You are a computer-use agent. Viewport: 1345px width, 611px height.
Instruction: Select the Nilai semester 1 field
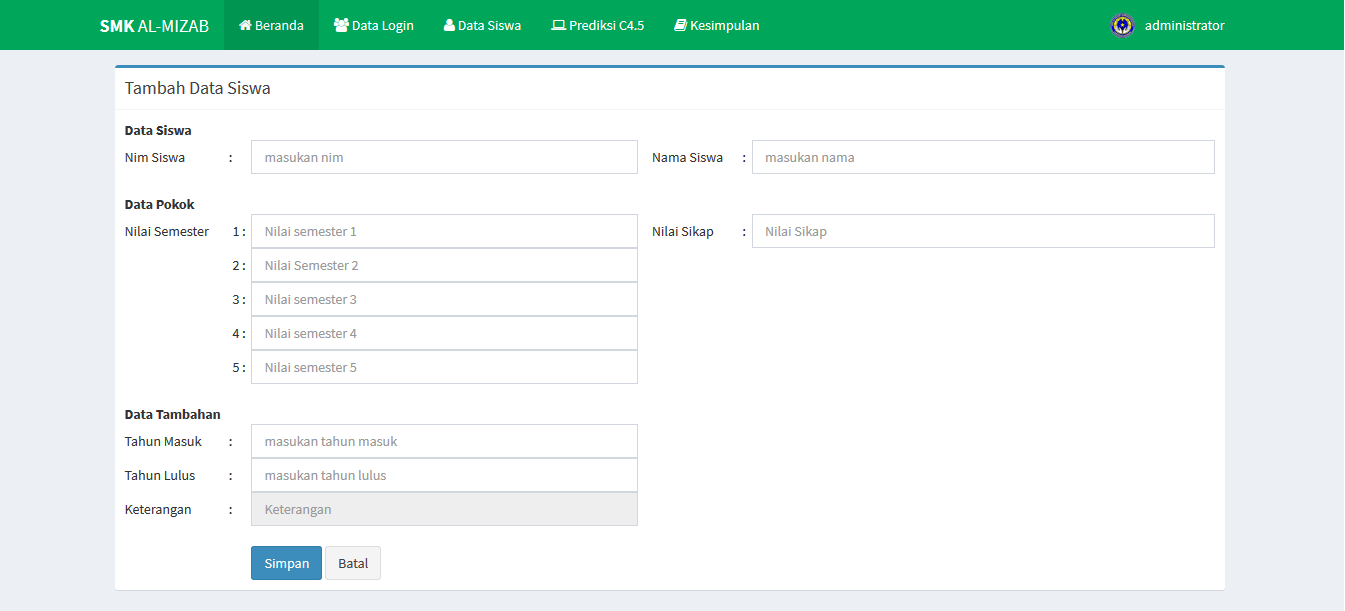(x=444, y=231)
